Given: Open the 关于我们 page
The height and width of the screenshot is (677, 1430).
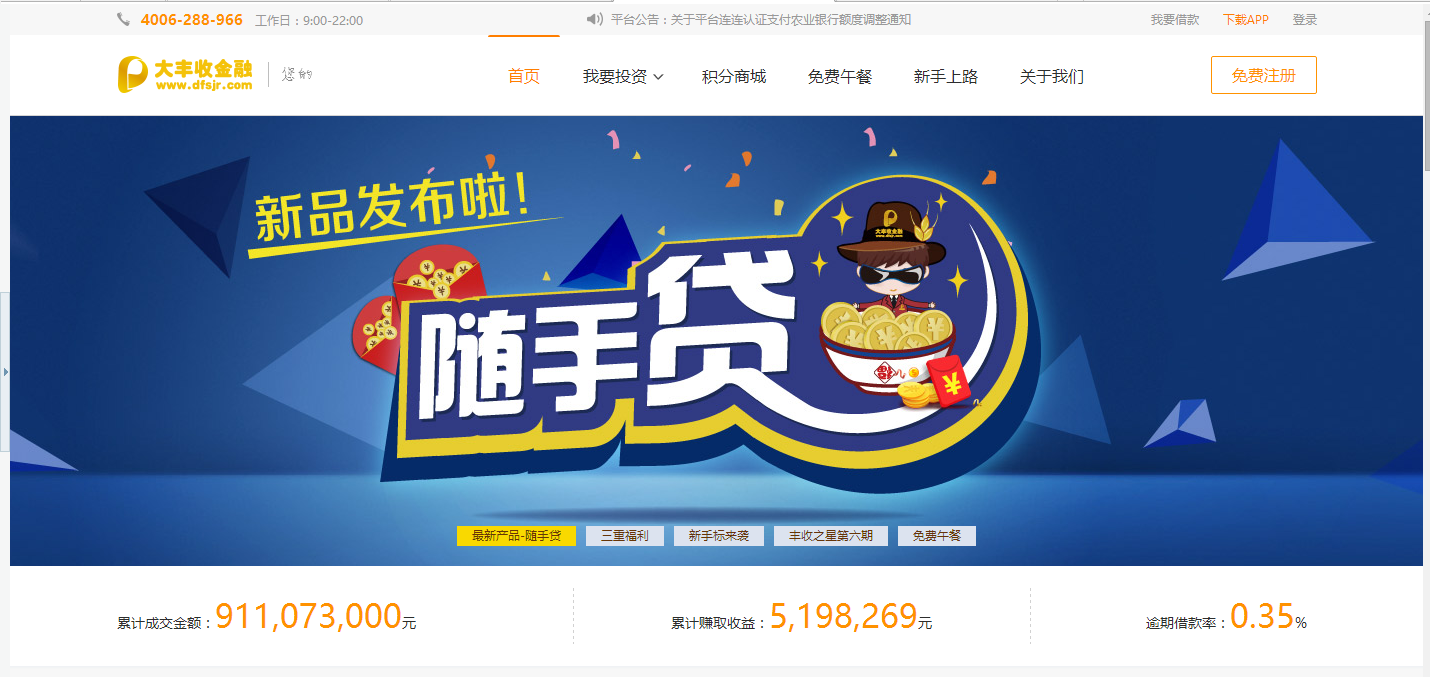Looking at the screenshot, I should (x=1052, y=76).
